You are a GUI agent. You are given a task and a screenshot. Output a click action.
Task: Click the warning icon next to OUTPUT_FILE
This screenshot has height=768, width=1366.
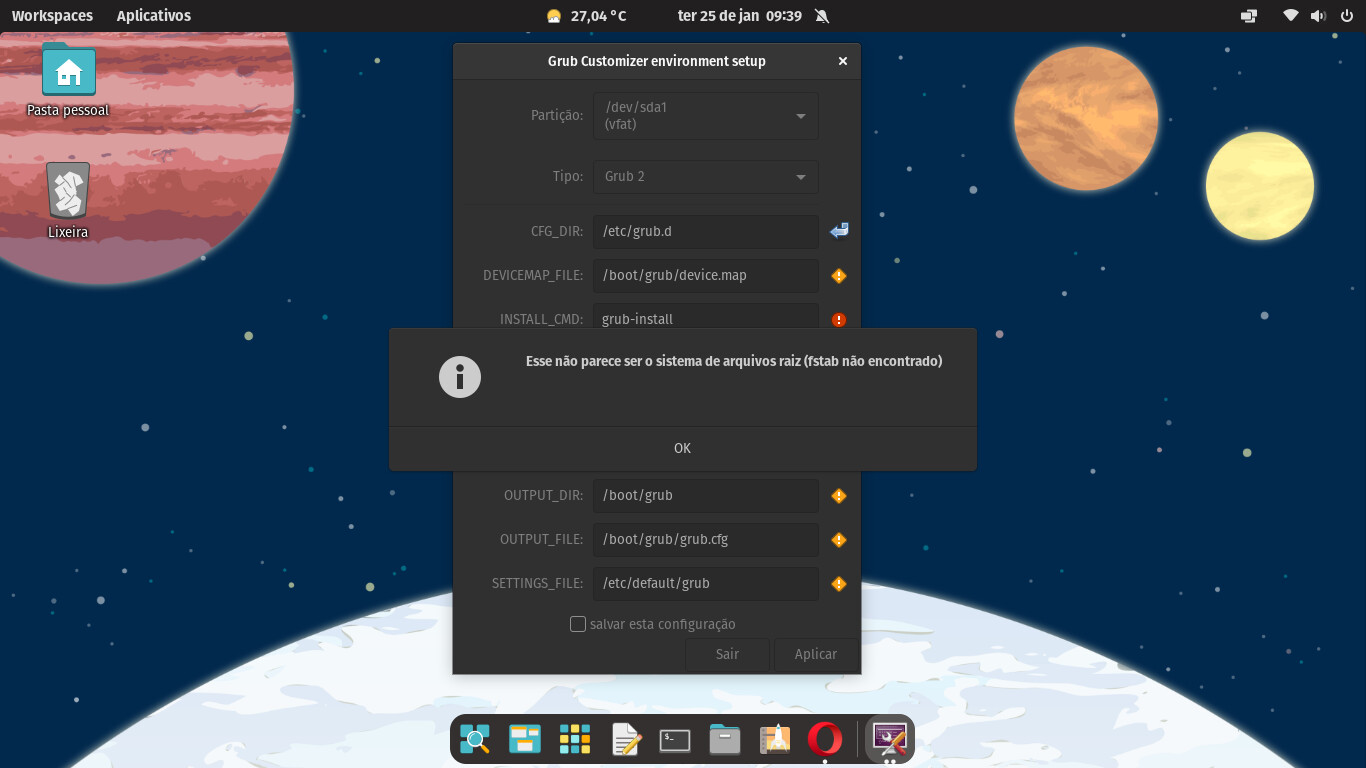tap(839, 540)
